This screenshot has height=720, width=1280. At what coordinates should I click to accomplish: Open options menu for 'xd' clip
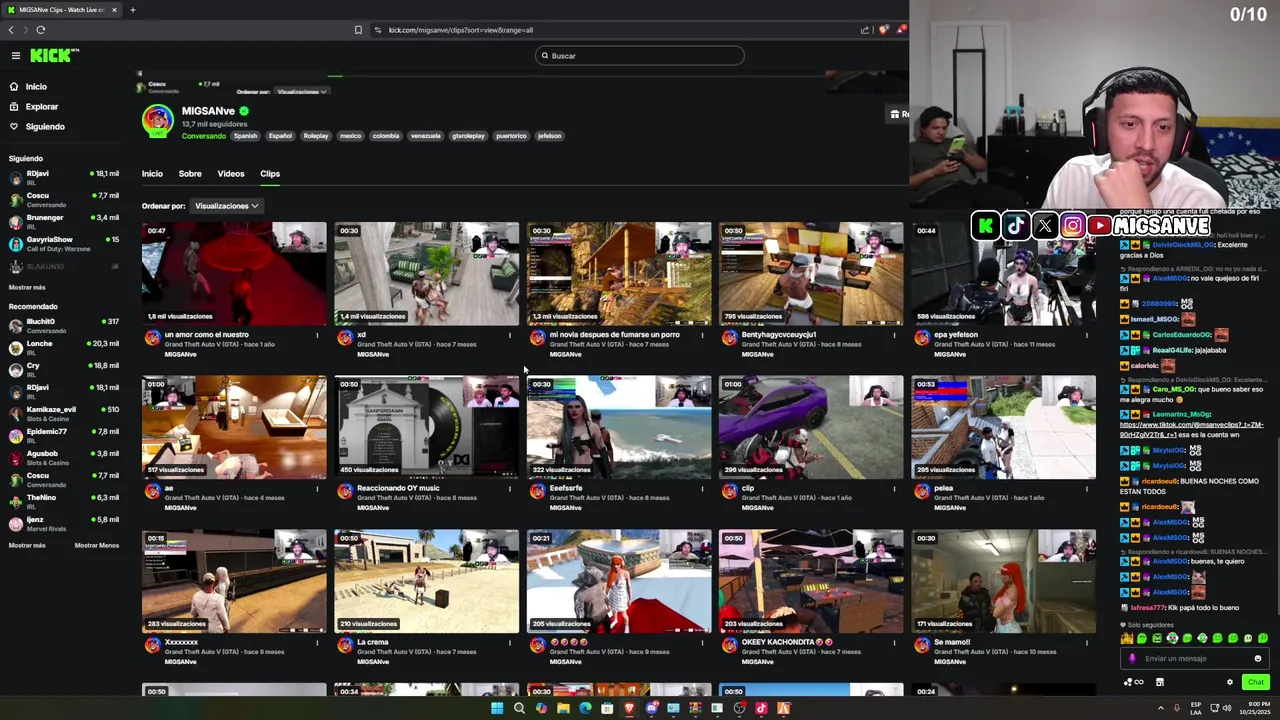(509, 336)
